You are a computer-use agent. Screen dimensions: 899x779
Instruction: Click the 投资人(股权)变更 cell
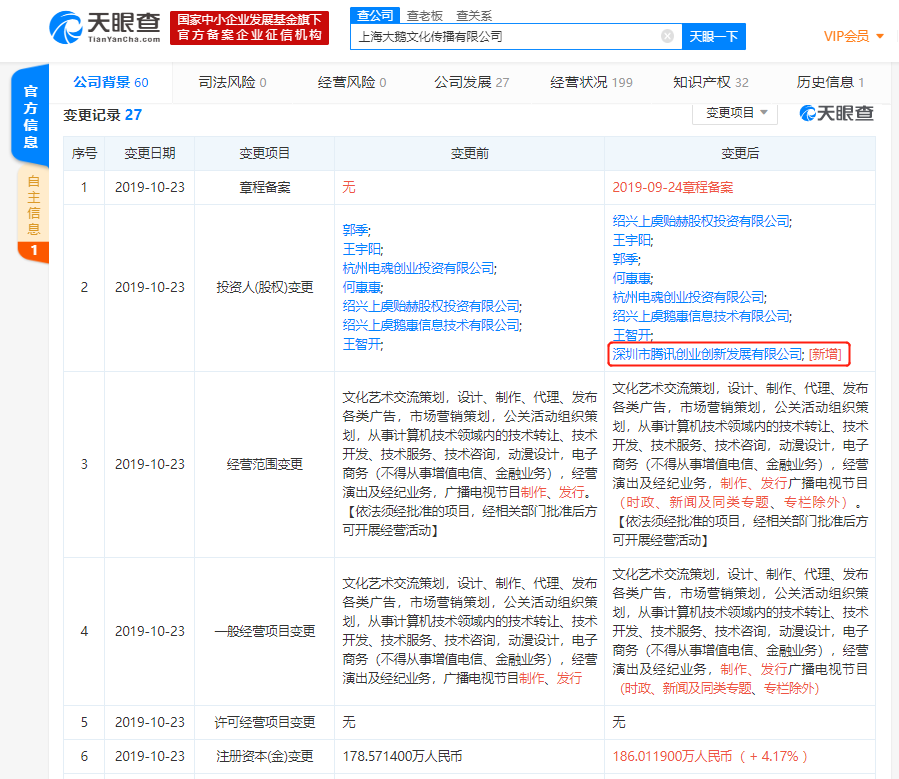point(264,287)
